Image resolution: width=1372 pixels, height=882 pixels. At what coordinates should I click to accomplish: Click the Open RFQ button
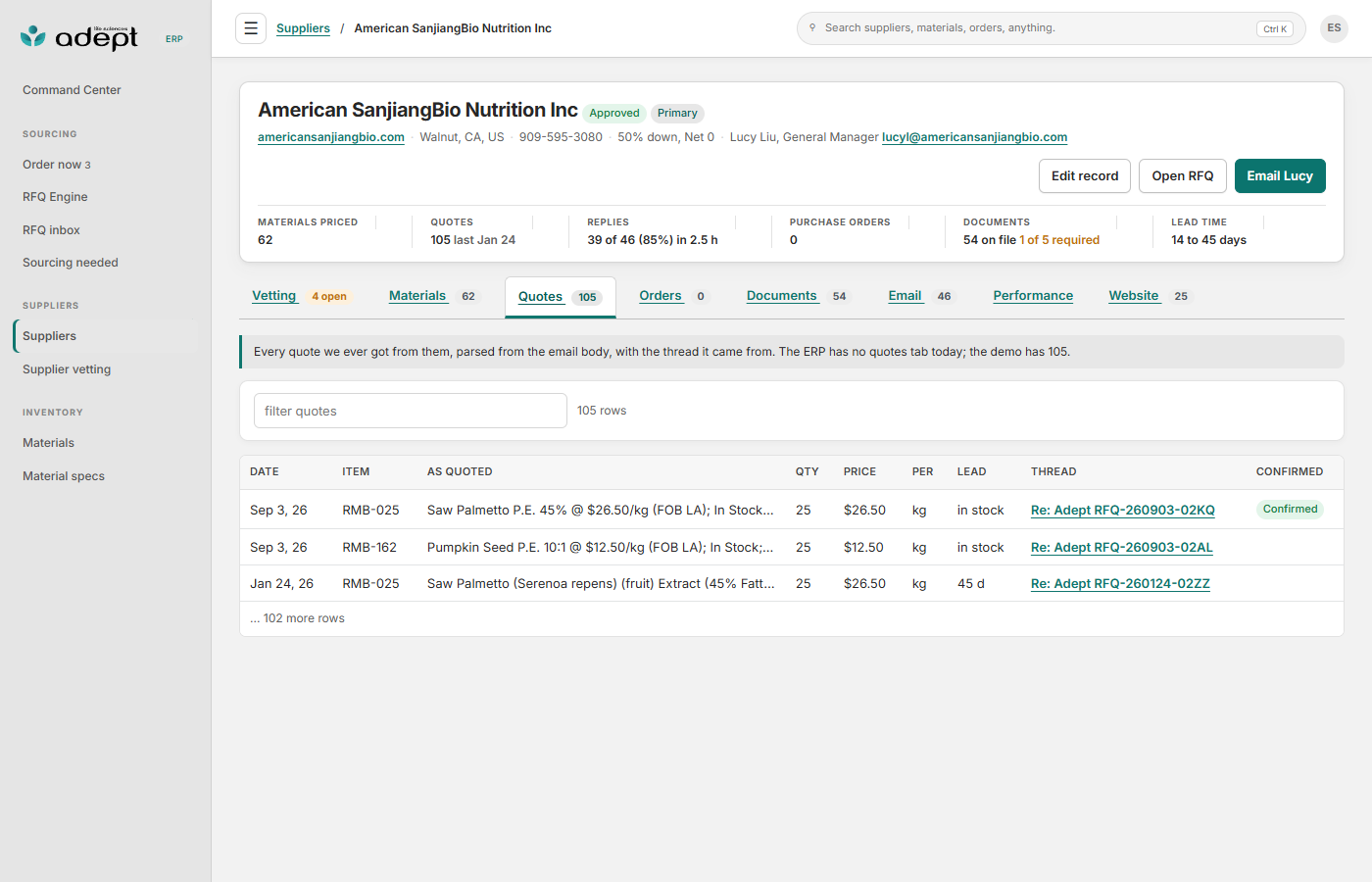tap(1183, 176)
